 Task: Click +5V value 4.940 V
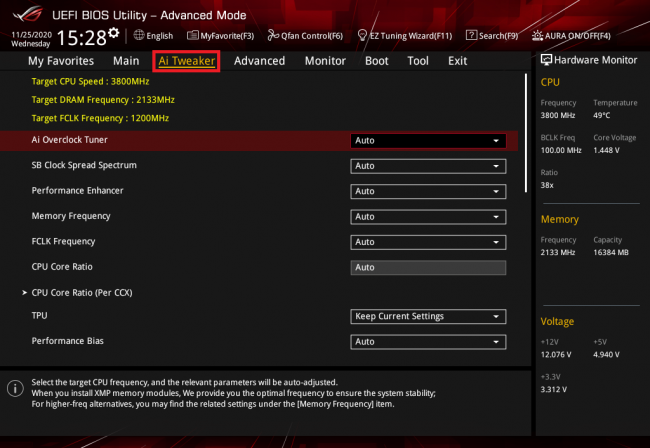click(606, 355)
